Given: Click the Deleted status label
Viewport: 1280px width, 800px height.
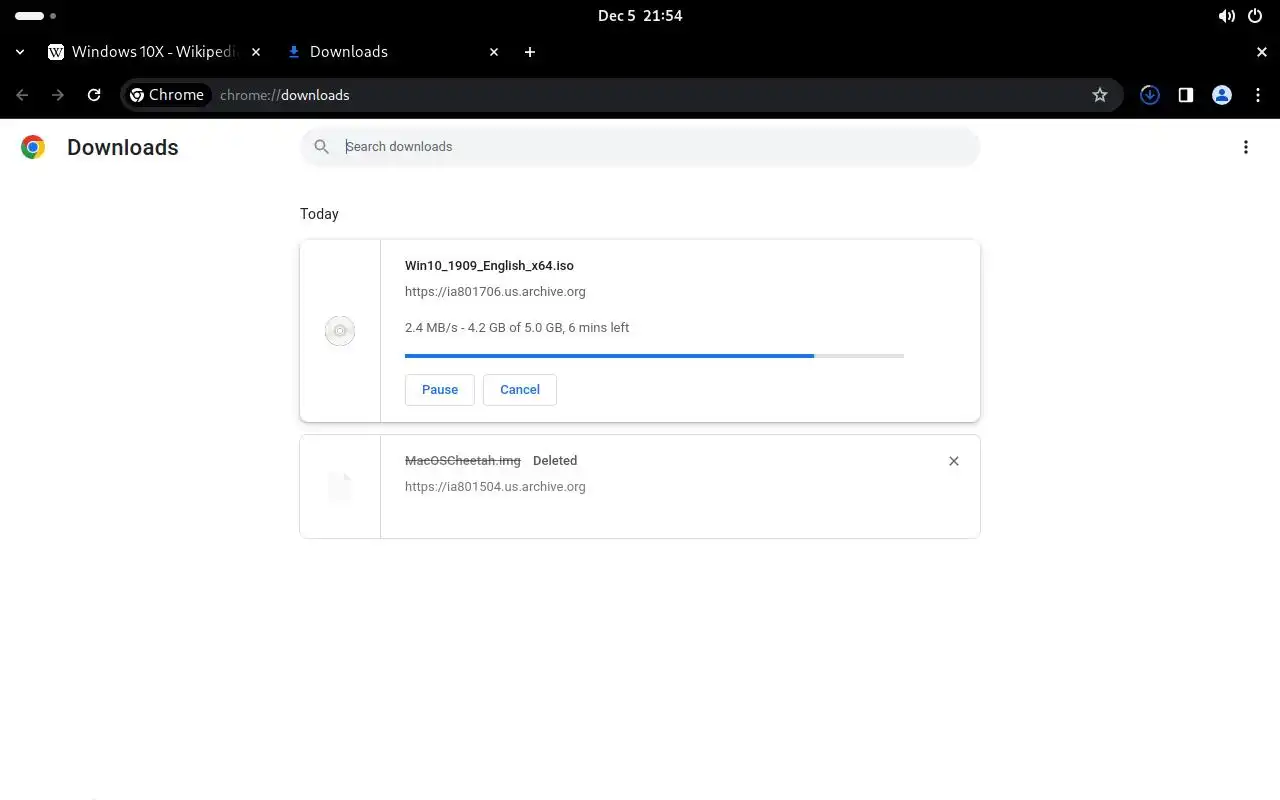Looking at the screenshot, I should click(x=555, y=461).
